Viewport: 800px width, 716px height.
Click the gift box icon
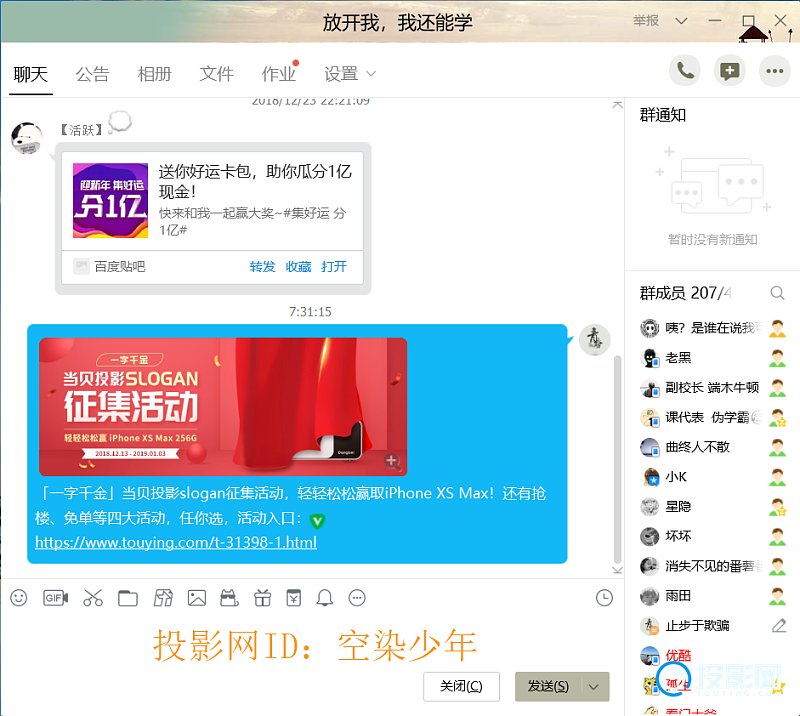click(263, 598)
